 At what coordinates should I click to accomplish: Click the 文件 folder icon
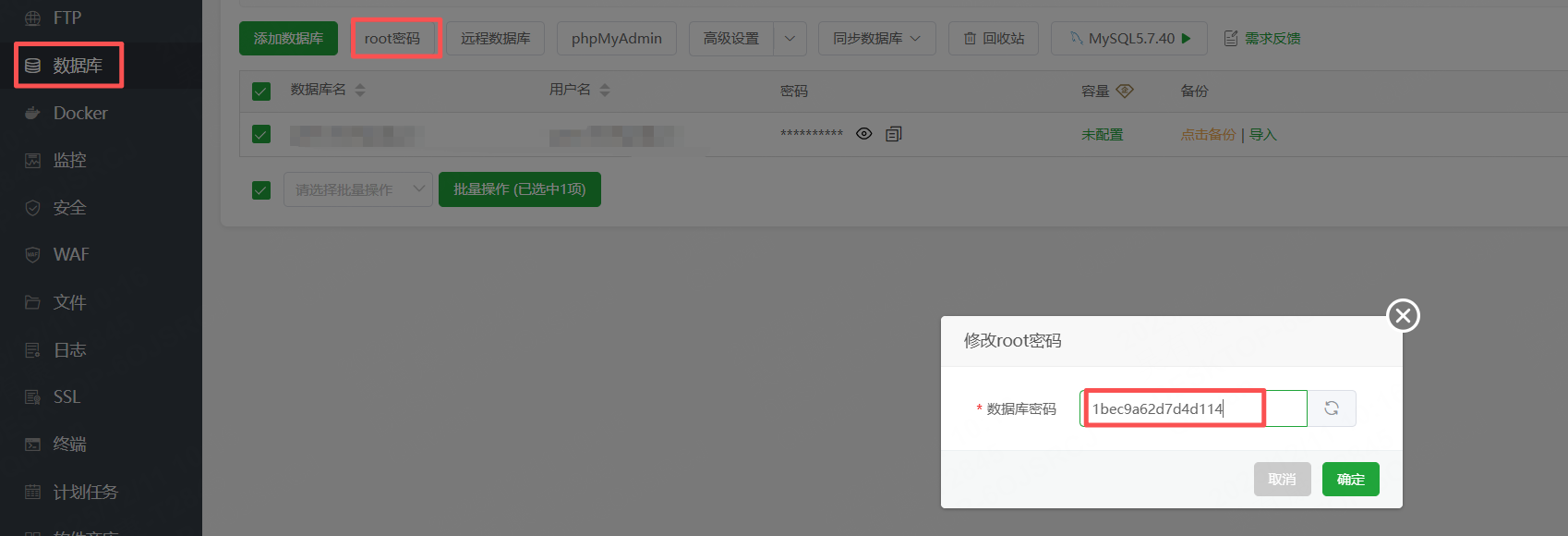click(x=32, y=302)
